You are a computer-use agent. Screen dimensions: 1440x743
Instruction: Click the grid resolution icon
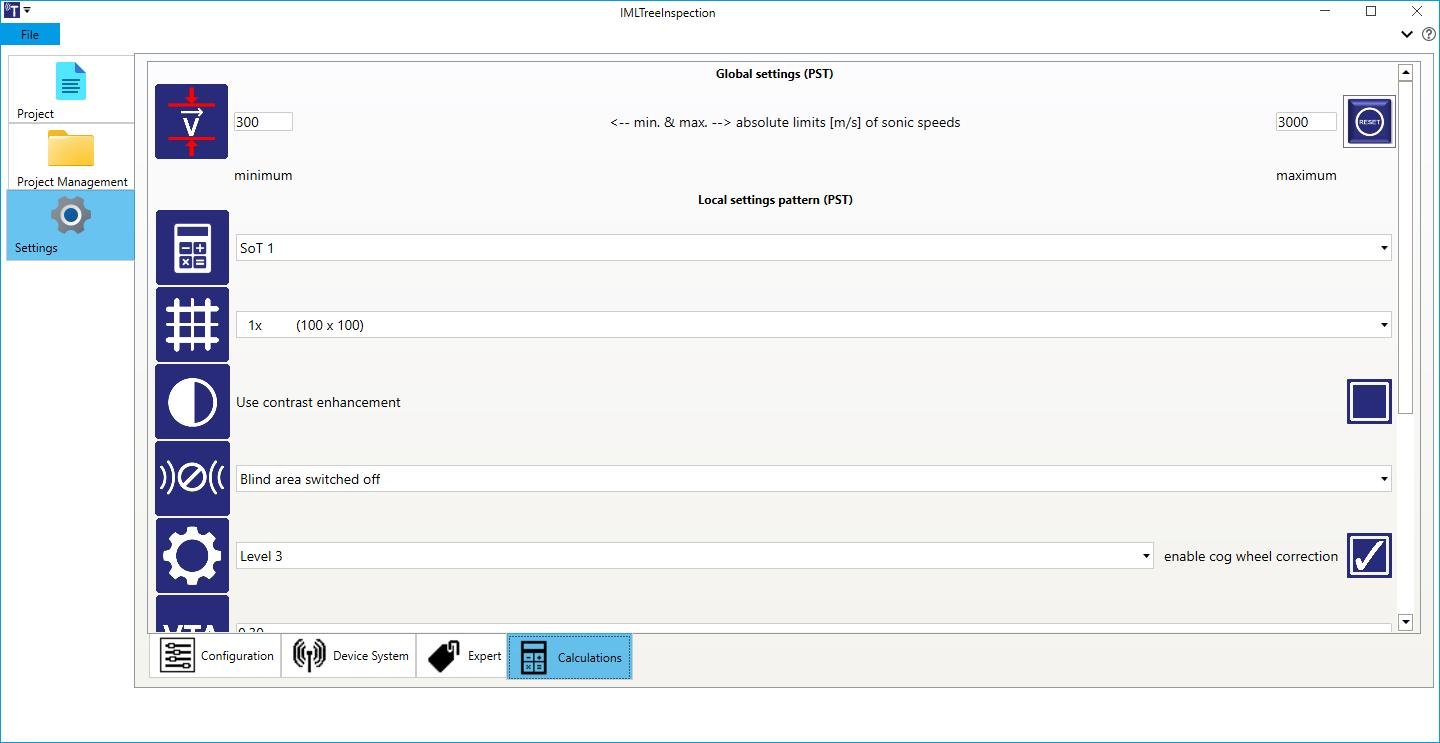tap(192, 324)
